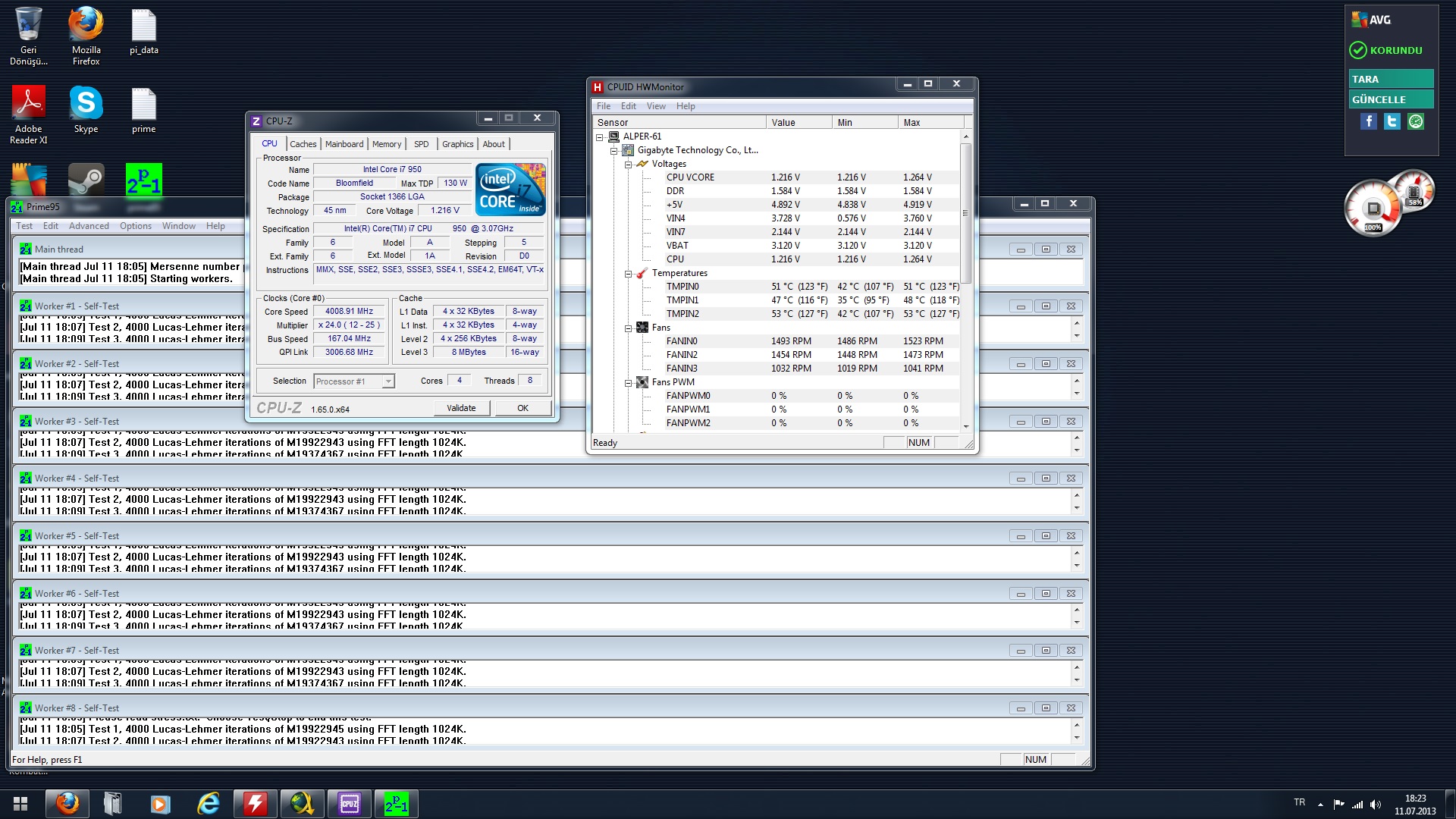Screen dimensions: 1456x819
Task: Click the CPU-Z multiplier field value
Action: tap(350, 325)
